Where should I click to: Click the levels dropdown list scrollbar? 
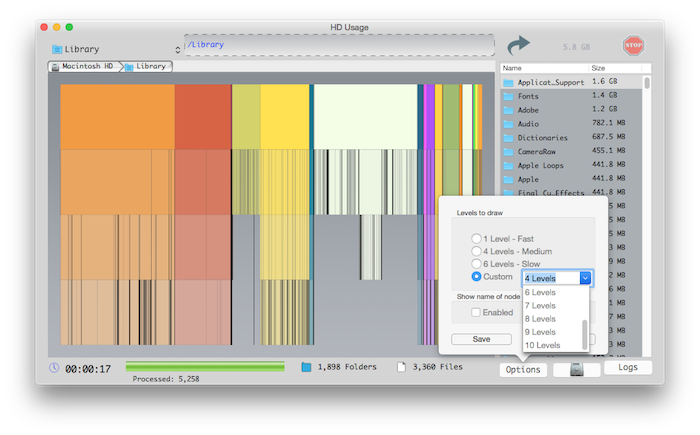[584, 335]
